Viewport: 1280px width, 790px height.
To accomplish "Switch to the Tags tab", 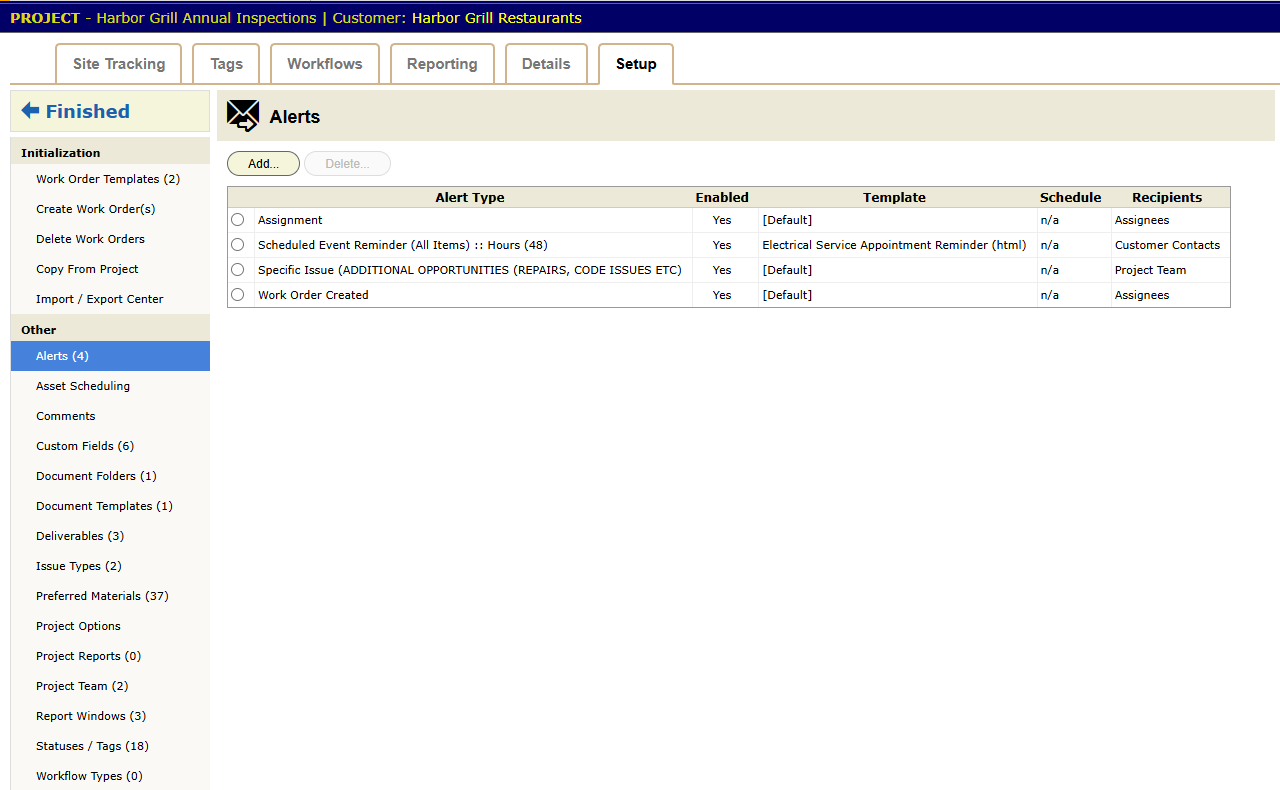I will [x=226, y=64].
